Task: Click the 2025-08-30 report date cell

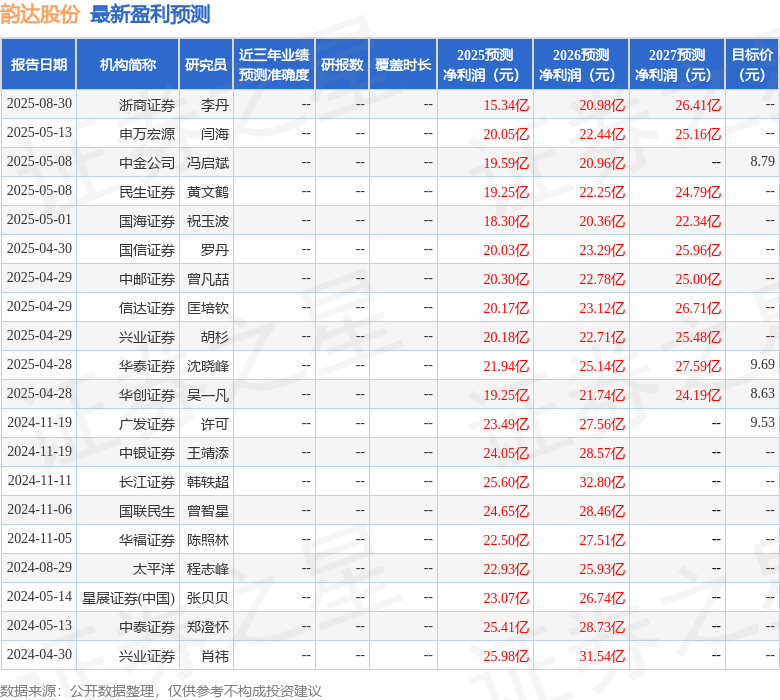Action: coord(39,104)
